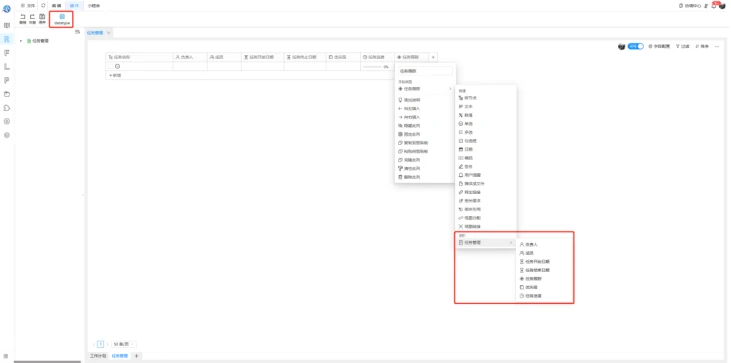Choose the 数值 number field type
Screen dimensions: 731x363
tap(465, 115)
